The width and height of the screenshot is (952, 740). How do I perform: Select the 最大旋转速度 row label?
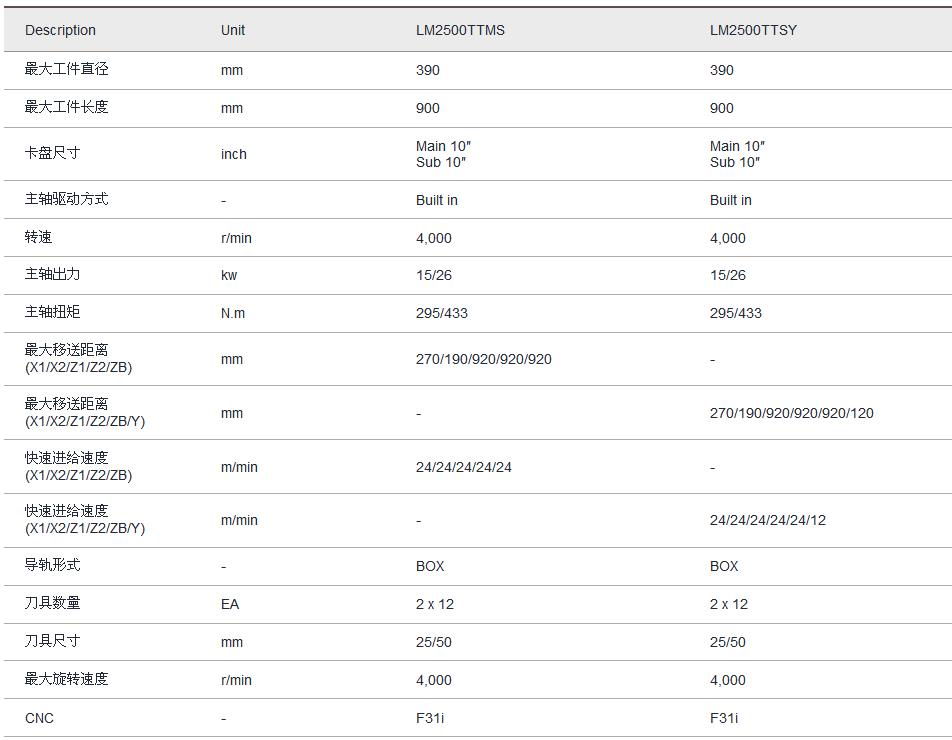click(x=66, y=679)
